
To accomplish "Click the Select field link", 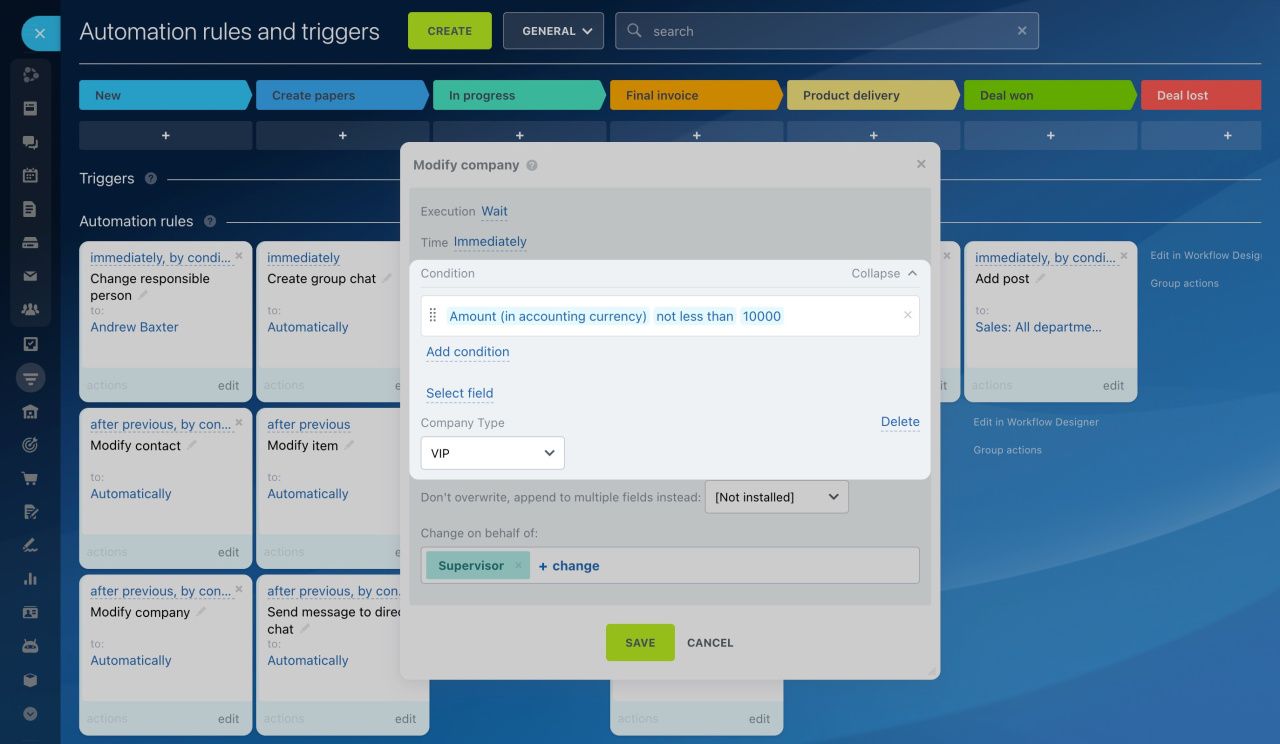I will pos(459,394).
